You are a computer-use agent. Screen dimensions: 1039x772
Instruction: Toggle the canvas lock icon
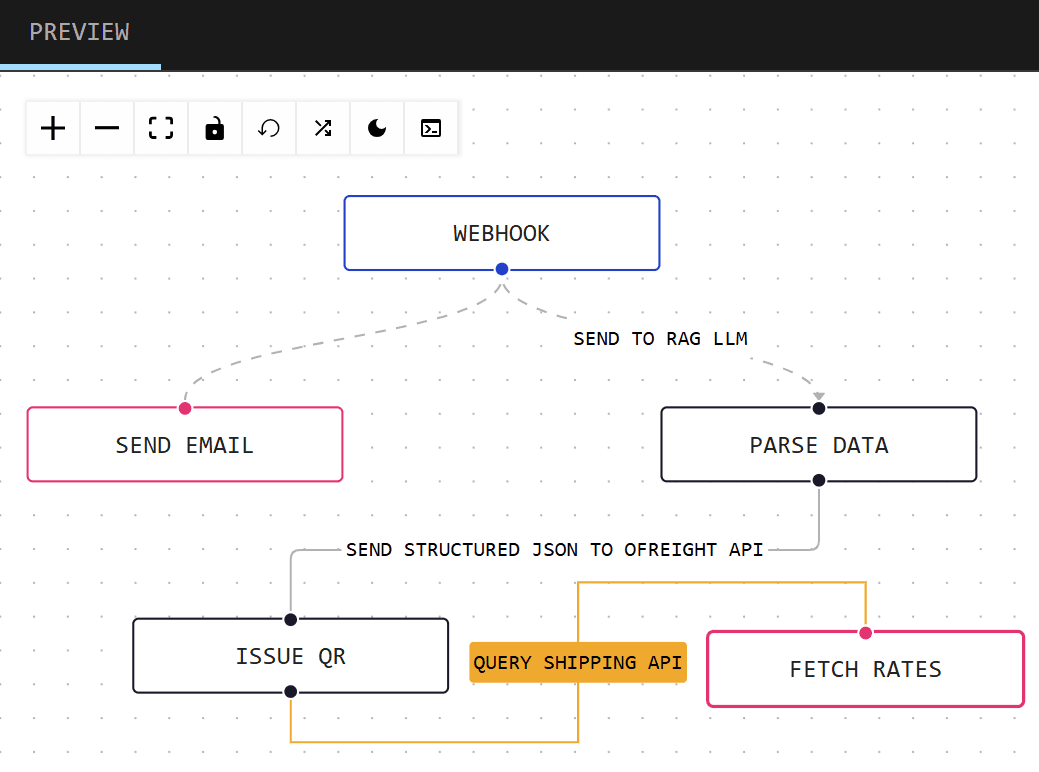(x=215, y=128)
